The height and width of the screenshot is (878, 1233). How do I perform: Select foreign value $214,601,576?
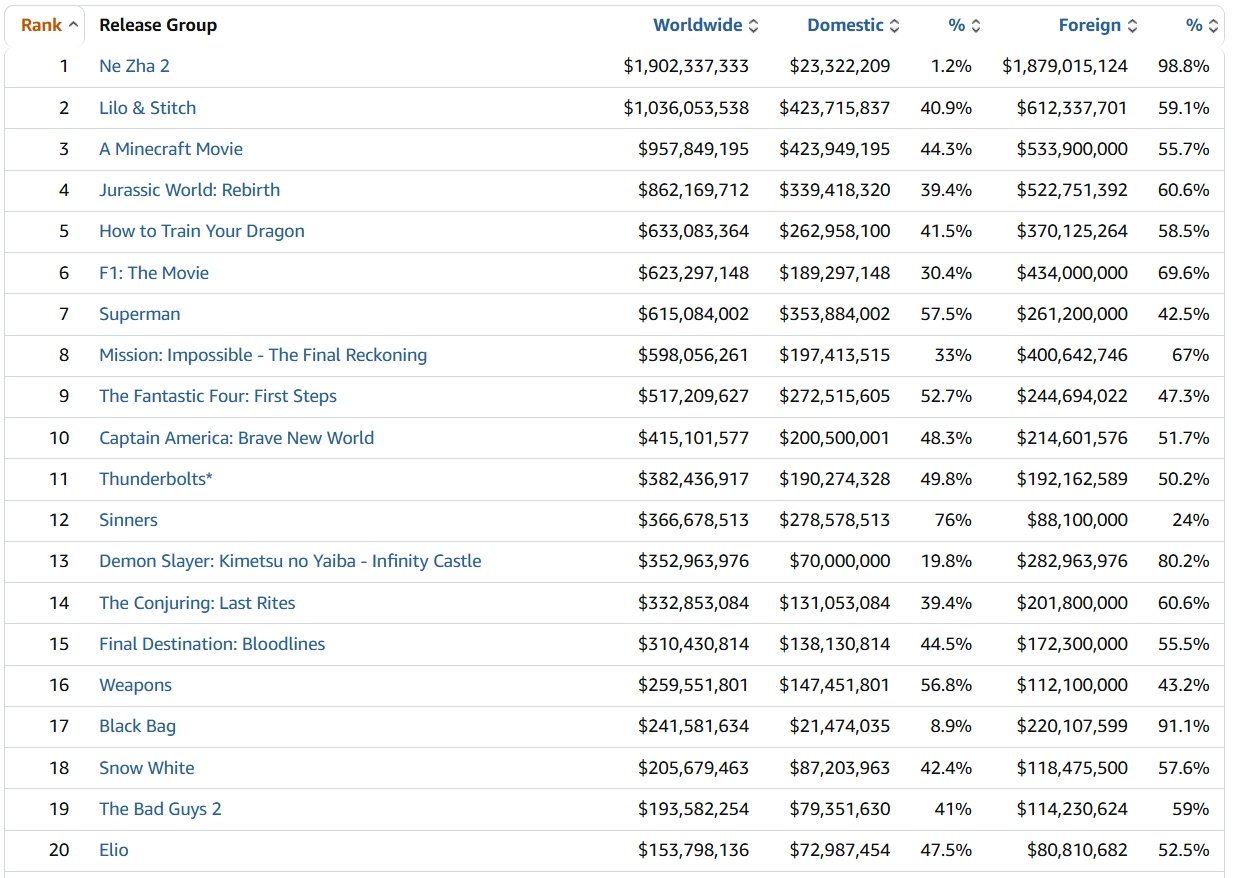1072,437
